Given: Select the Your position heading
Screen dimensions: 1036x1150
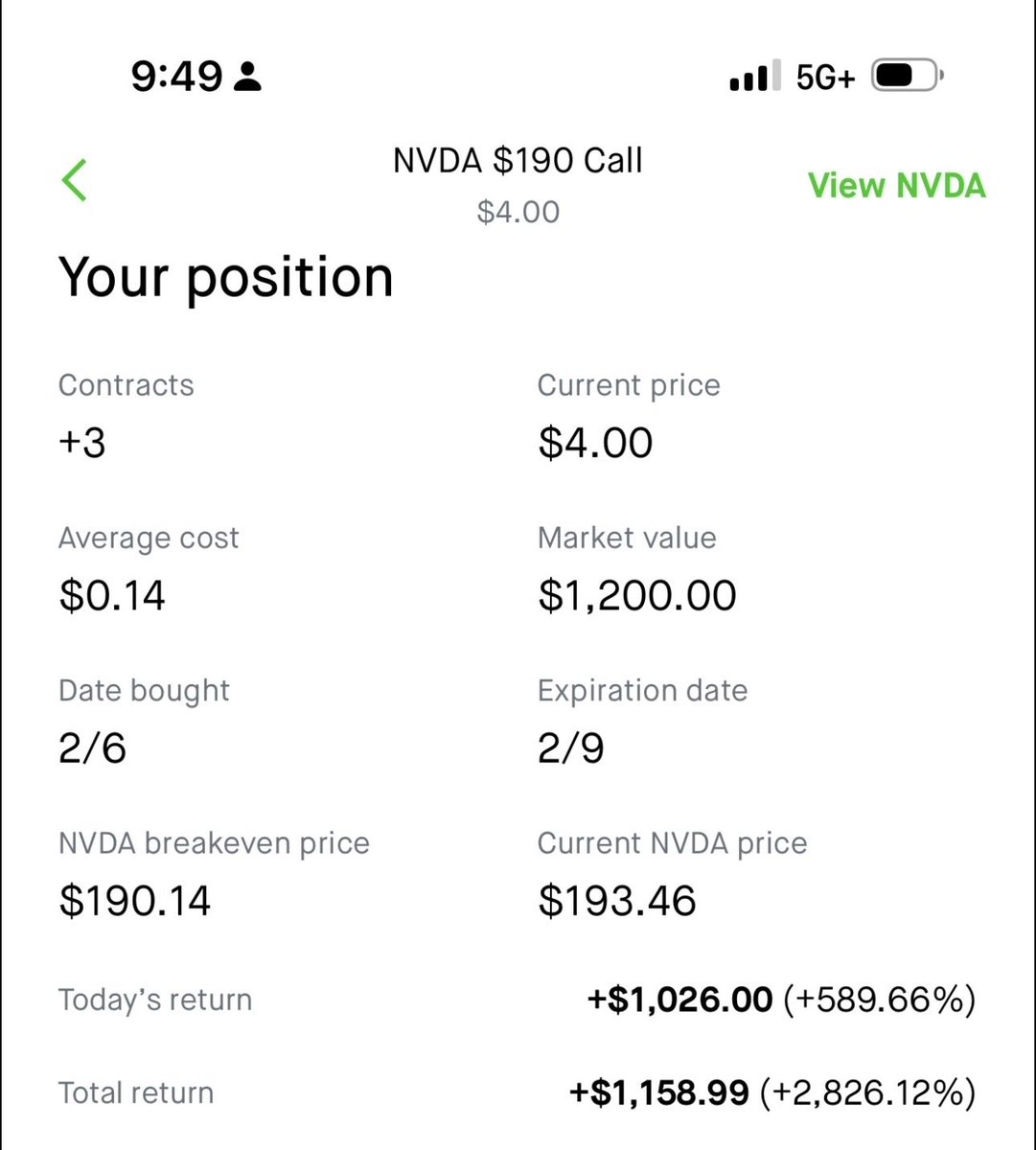Looking at the screenshot, I should pyautogui.click(x=226, y=278).
